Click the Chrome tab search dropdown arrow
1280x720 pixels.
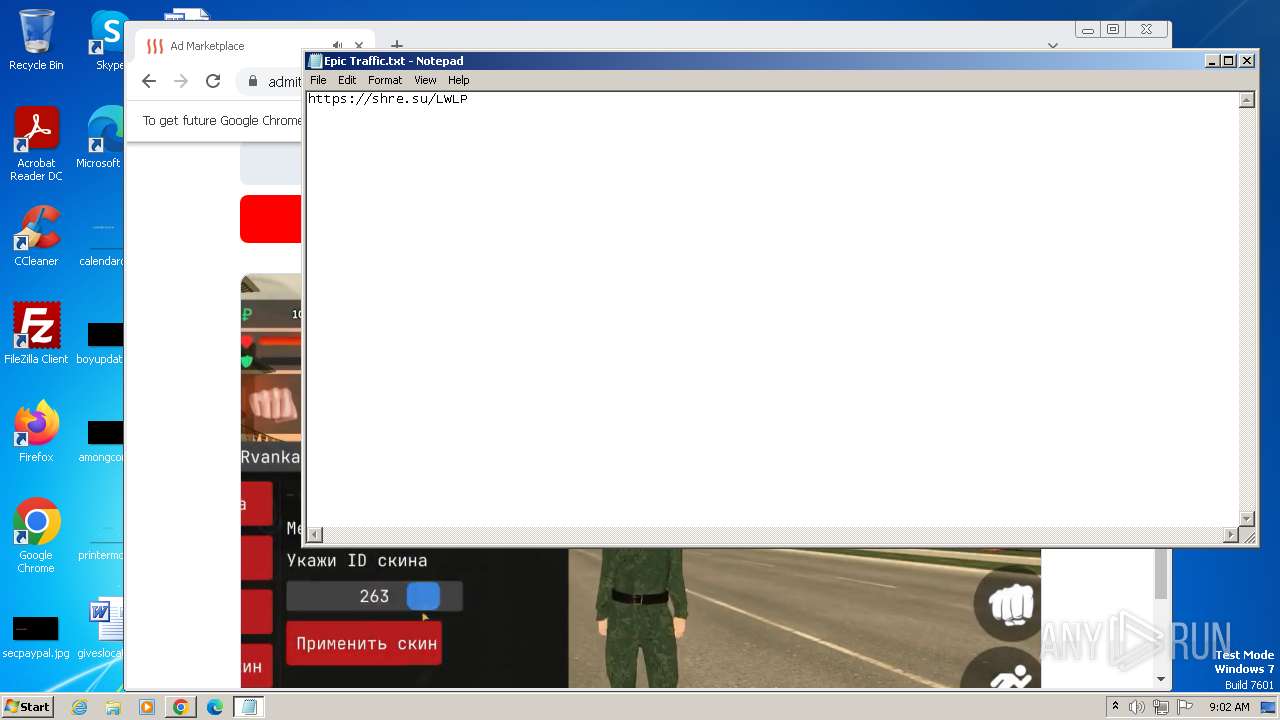1052,45
